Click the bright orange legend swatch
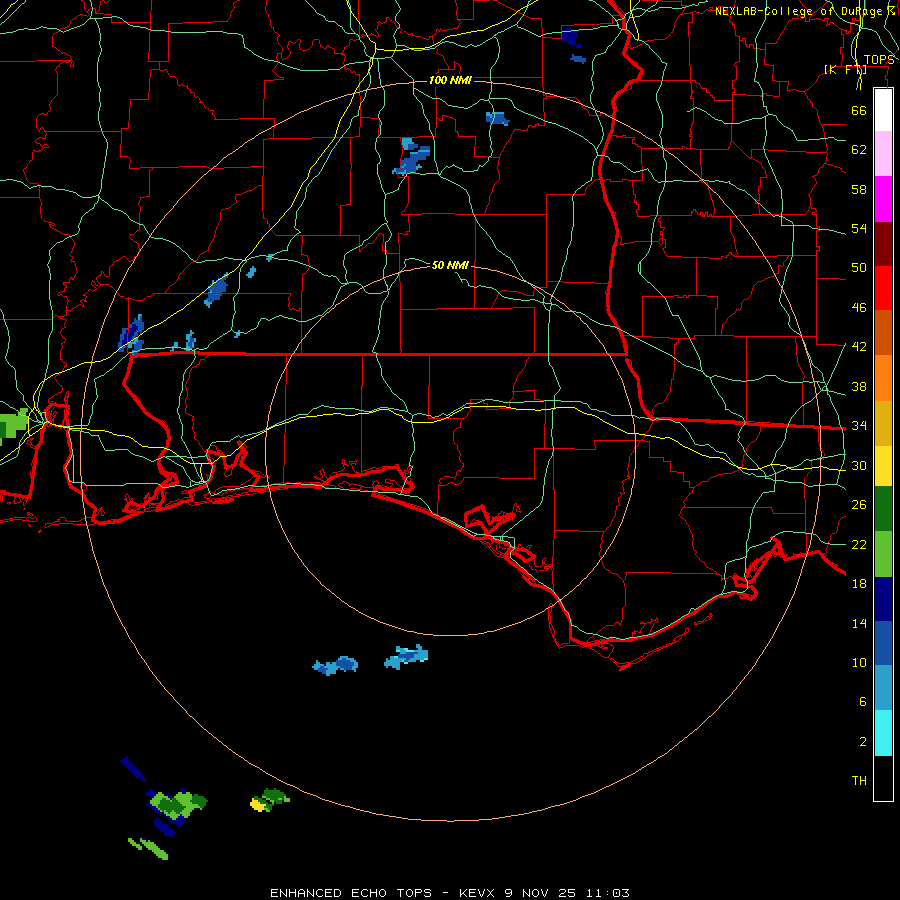 pos(883,378)
